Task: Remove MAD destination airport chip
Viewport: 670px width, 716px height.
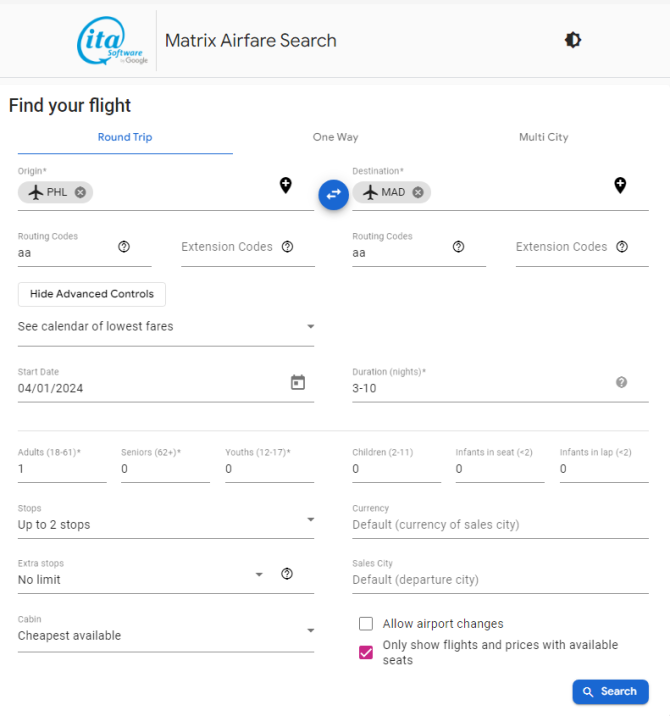Action: [x=418, y=192]
